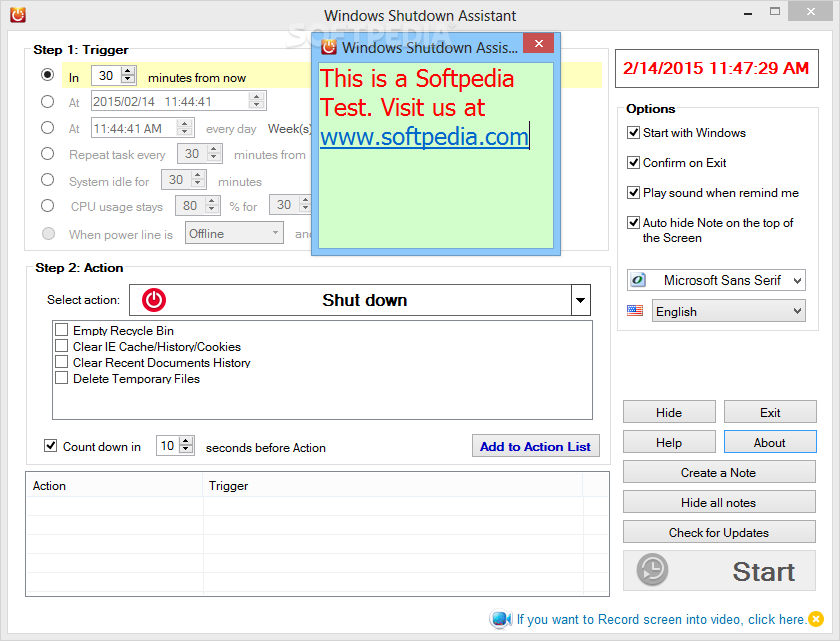Click the System idle 30 minutes spinner
Screen dimensions: 840x641
pos(198,179)
